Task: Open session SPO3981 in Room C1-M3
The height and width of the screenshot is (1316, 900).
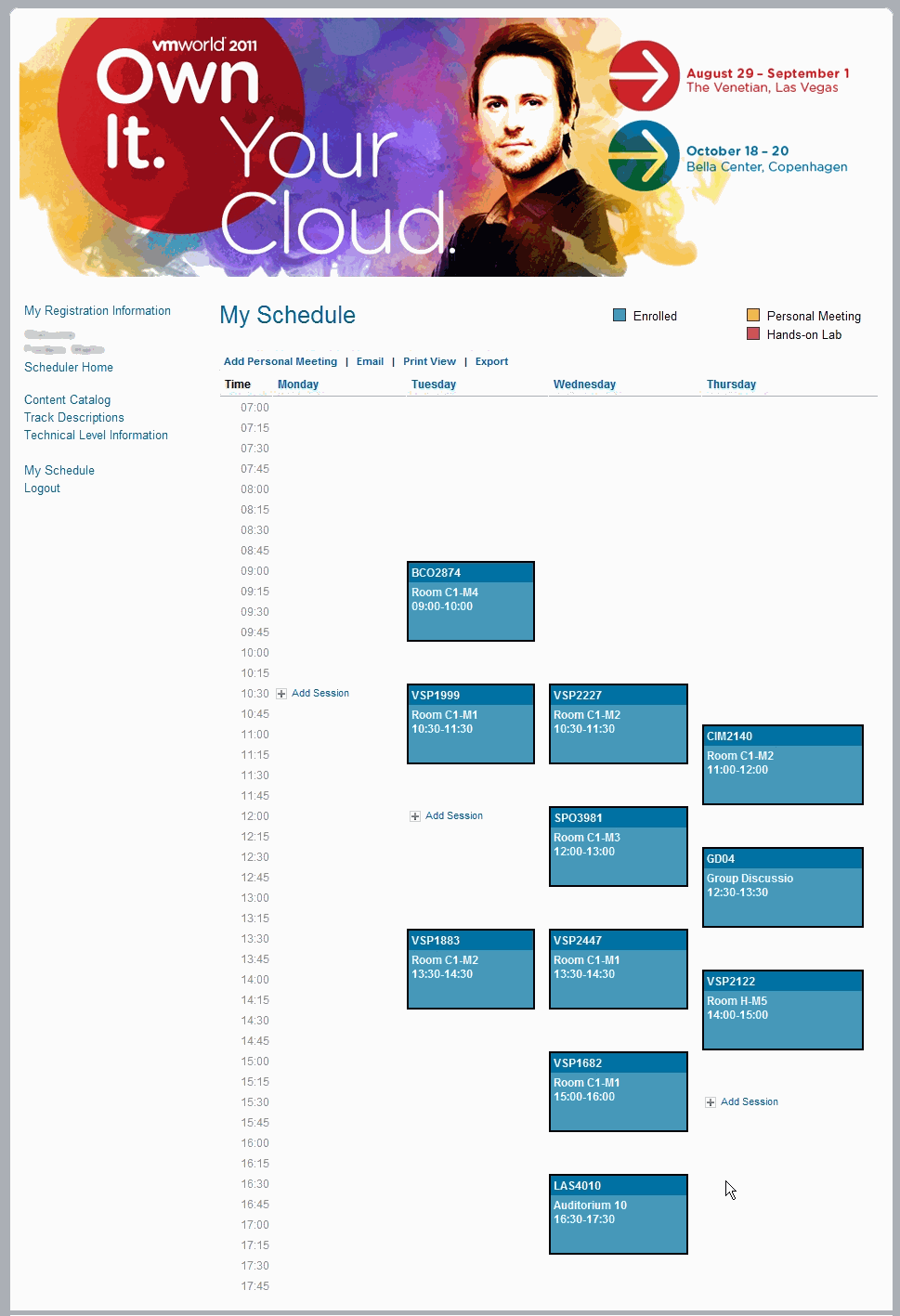Action: tap(619, 846)
